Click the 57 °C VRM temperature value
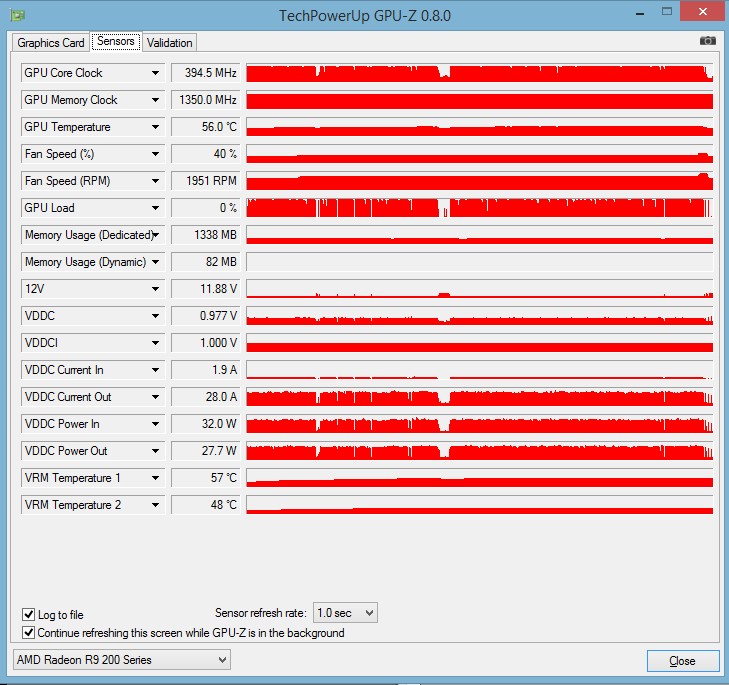 tap(205, 478)
